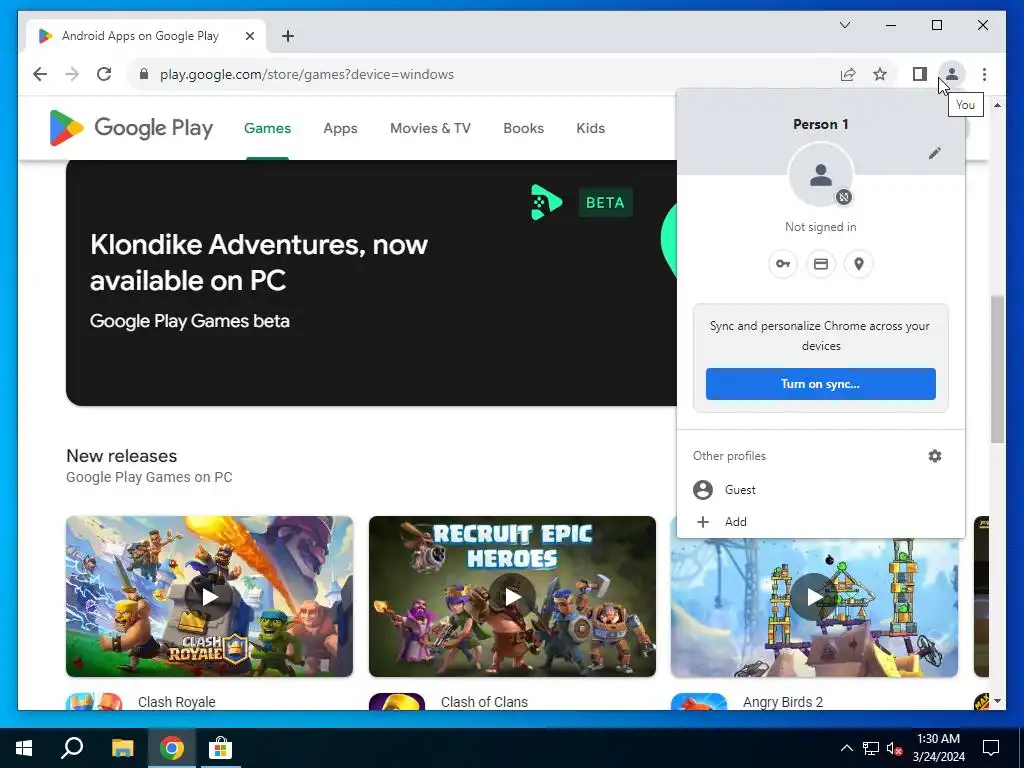Open the Windows Start menu
This screenshot has width=1024, height=768.
click(24, 748)
